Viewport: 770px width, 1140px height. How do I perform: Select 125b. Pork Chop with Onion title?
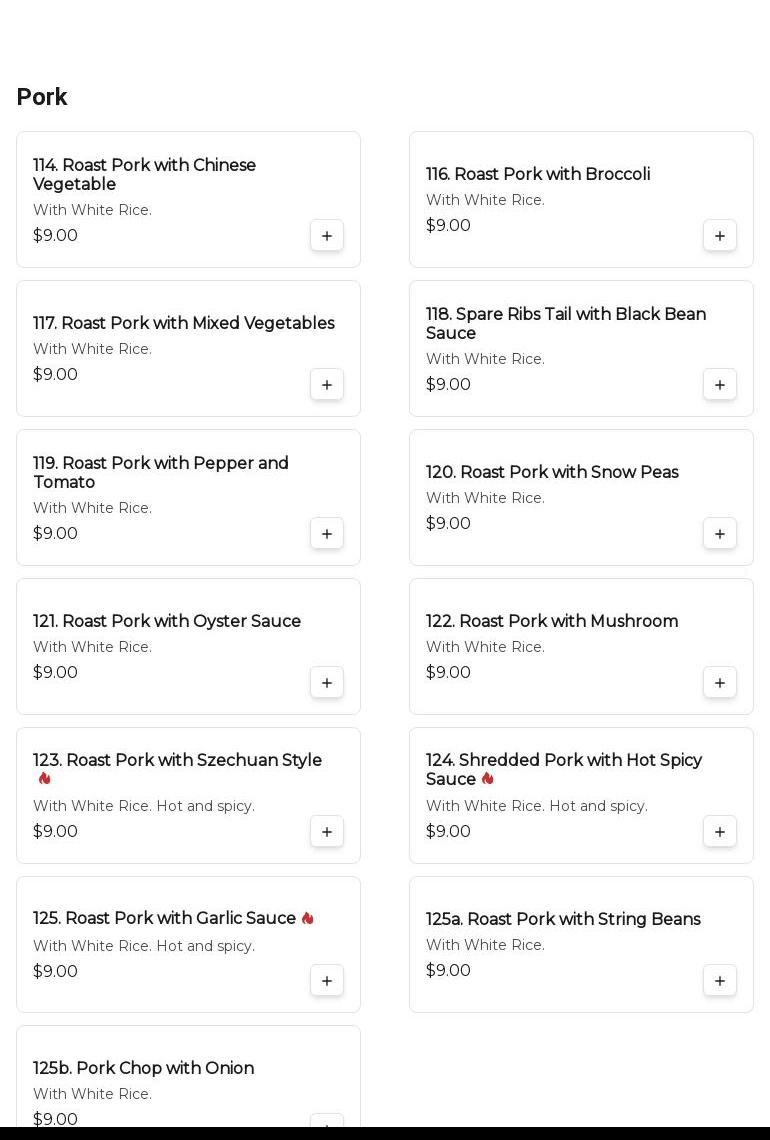click(143, 1068)
